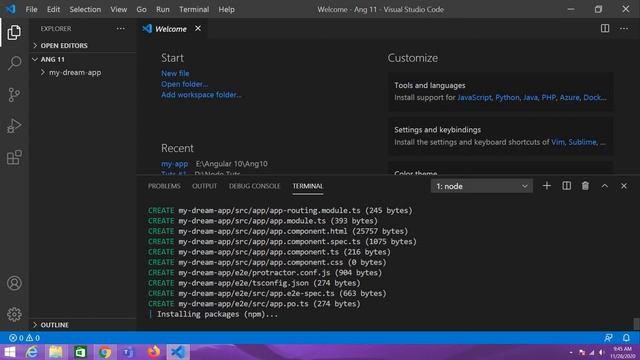The height and width of the screenshot is (360, 640).
Task: Switch to Output panel tab
Action: pos(204,186)
